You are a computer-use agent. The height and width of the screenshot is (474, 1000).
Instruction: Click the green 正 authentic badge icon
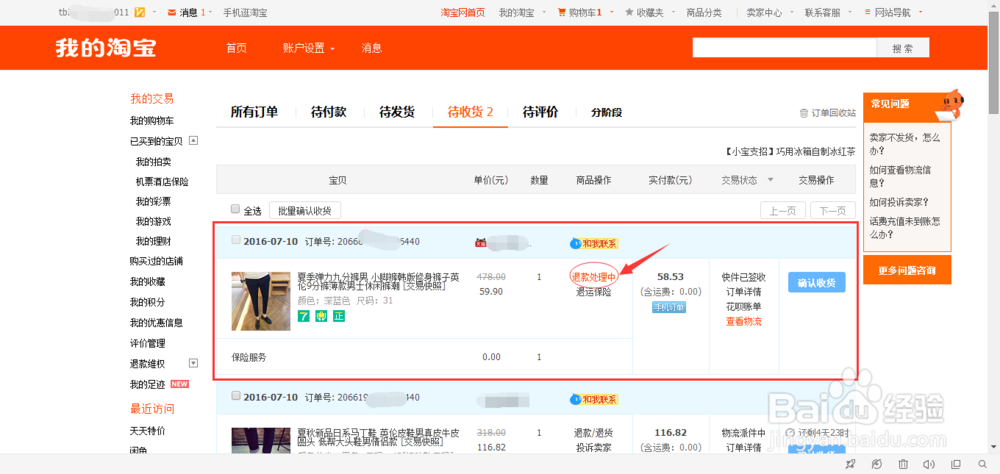339,316
